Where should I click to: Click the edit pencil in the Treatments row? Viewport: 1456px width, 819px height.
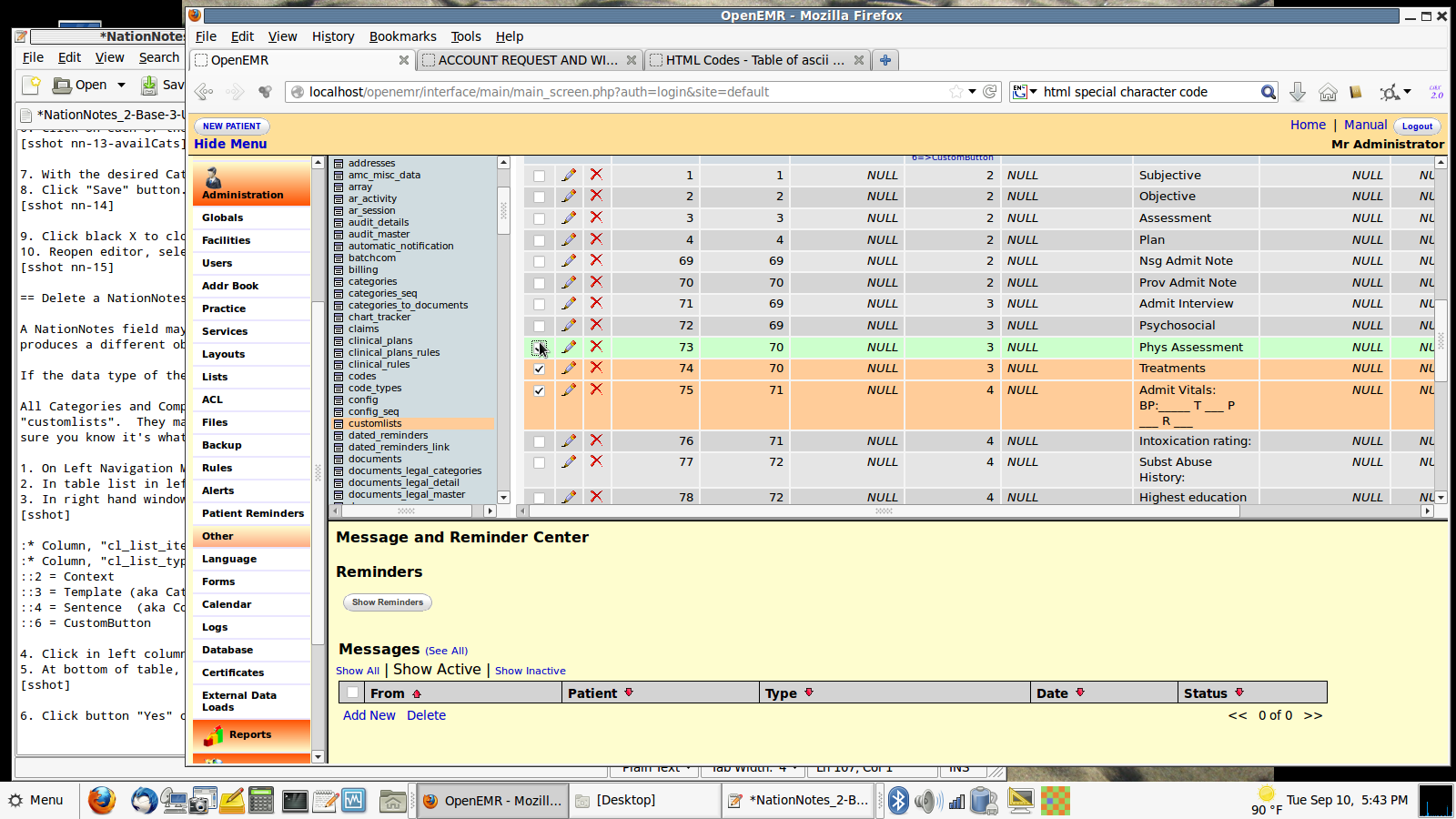point(569,368)
